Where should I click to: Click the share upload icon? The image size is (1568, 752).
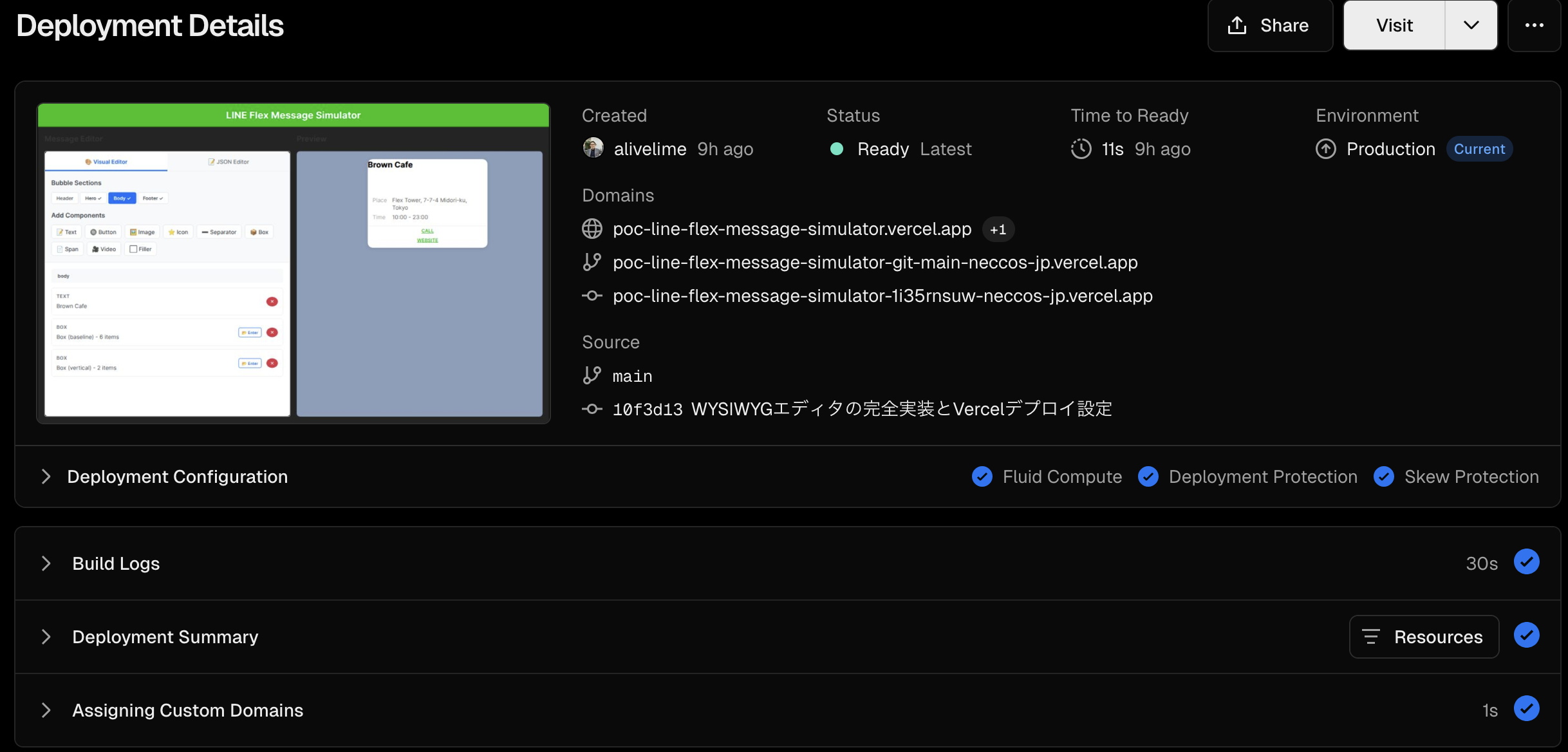[x=1237, y=26]
